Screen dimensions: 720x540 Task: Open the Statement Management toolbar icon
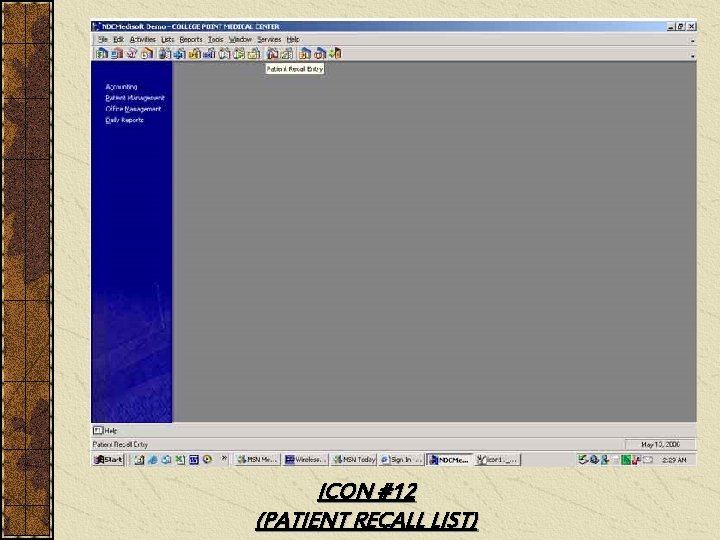[x=132, y=54]
